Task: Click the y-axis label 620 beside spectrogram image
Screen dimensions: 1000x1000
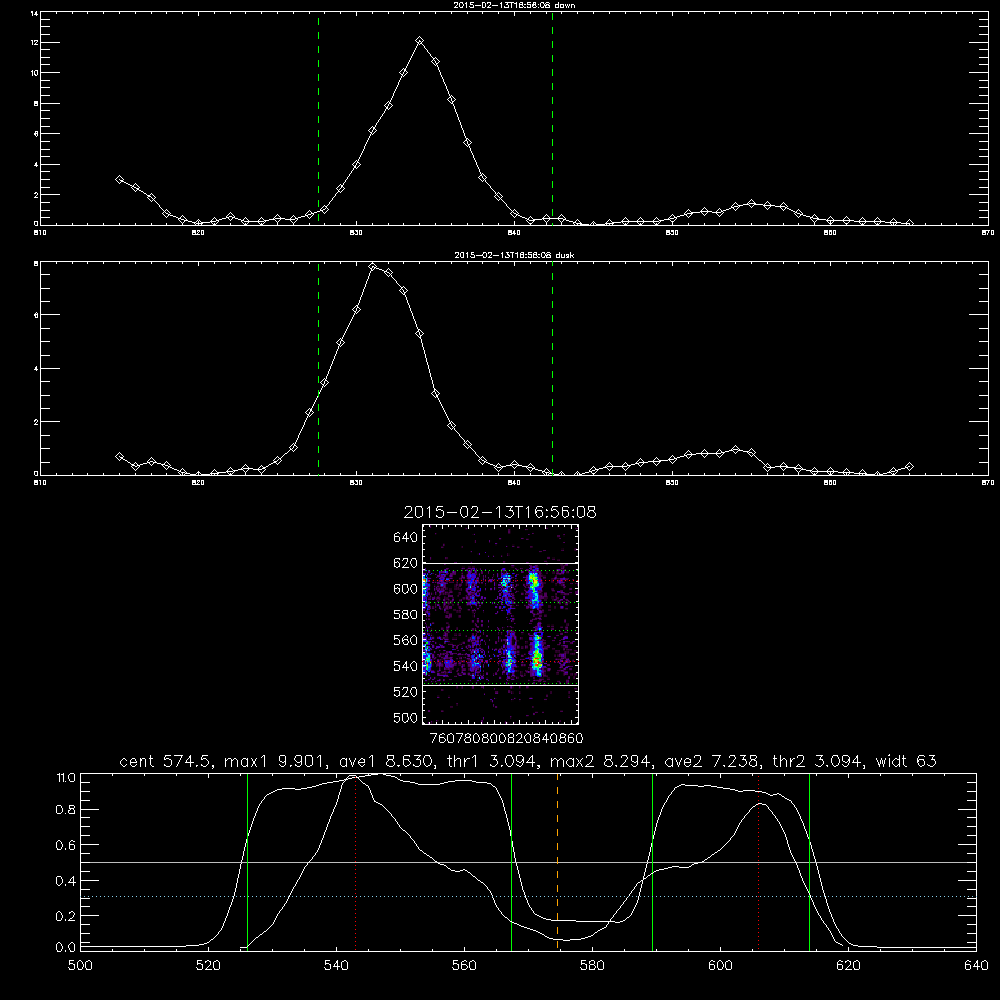Action: pyautogui.click(x=406, y=563)
